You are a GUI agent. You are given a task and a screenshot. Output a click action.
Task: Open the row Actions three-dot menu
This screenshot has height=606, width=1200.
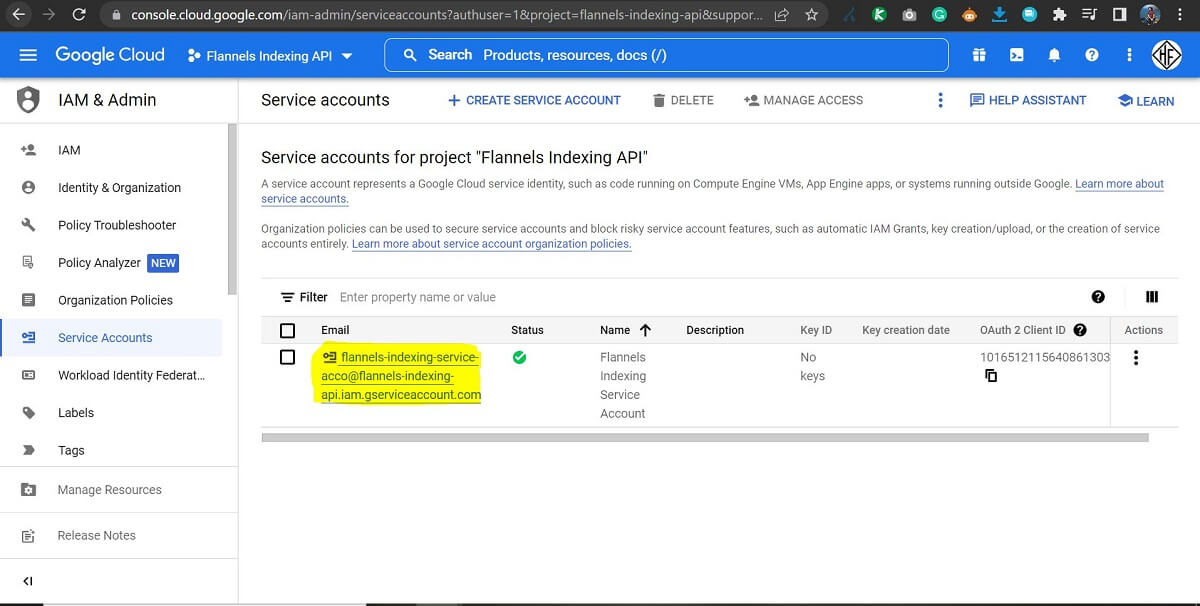(x=1136, y=357)
